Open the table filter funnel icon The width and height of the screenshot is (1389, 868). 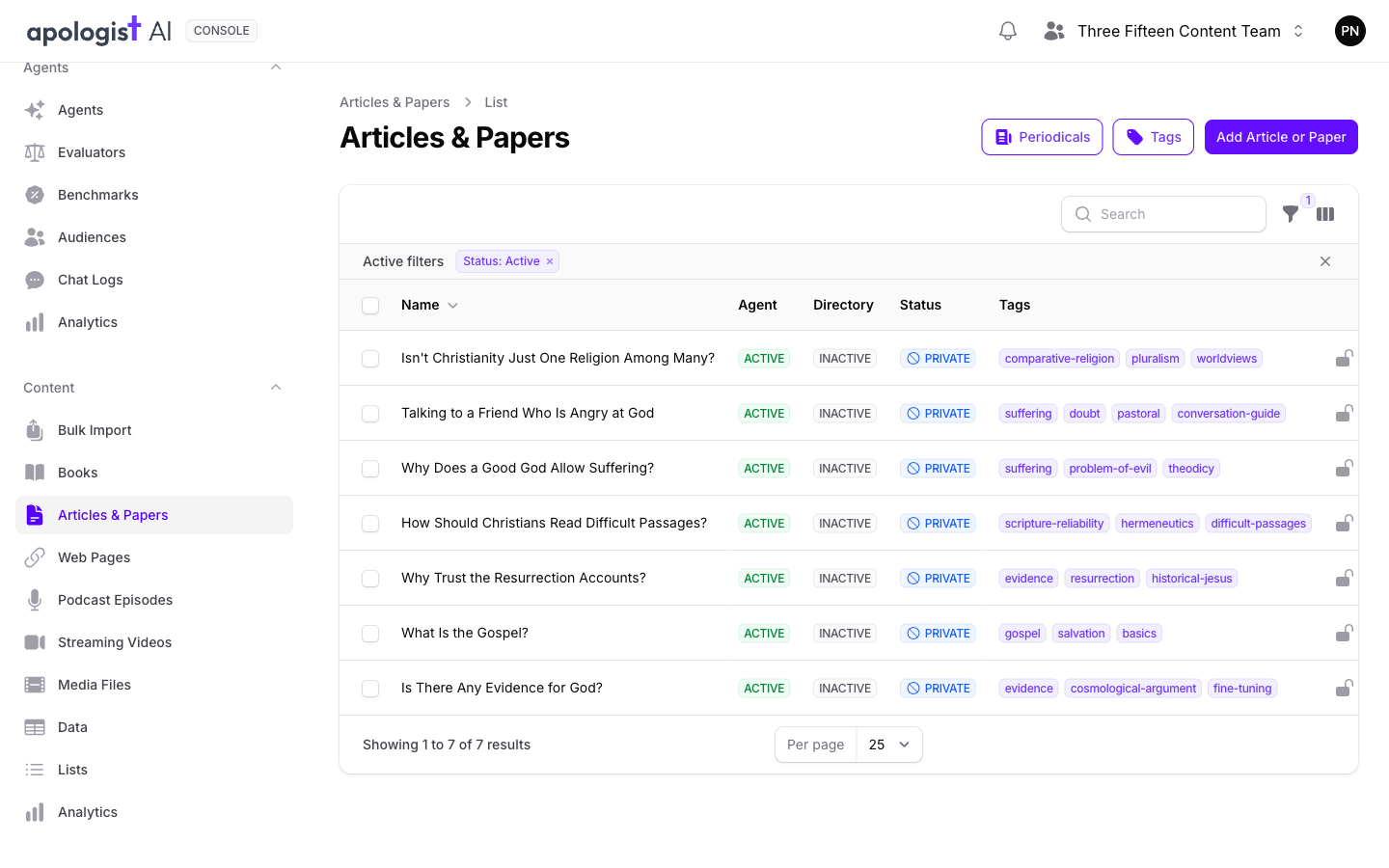pyautogui.click(x=1291, y=214)
